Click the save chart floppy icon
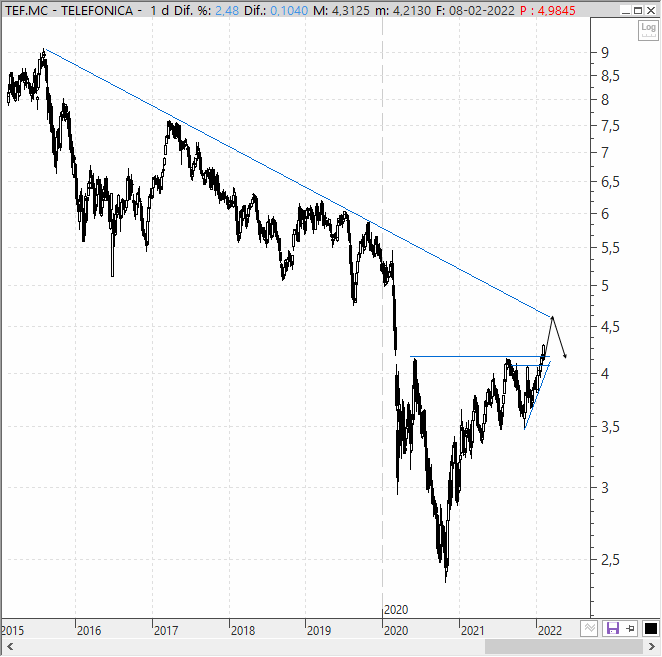 click(612, 628)
